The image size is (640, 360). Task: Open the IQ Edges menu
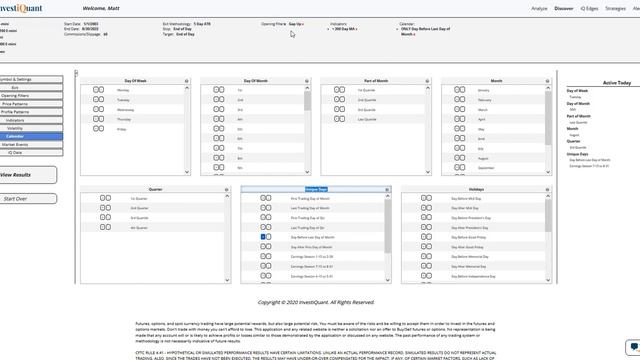(x=589, y=9)
